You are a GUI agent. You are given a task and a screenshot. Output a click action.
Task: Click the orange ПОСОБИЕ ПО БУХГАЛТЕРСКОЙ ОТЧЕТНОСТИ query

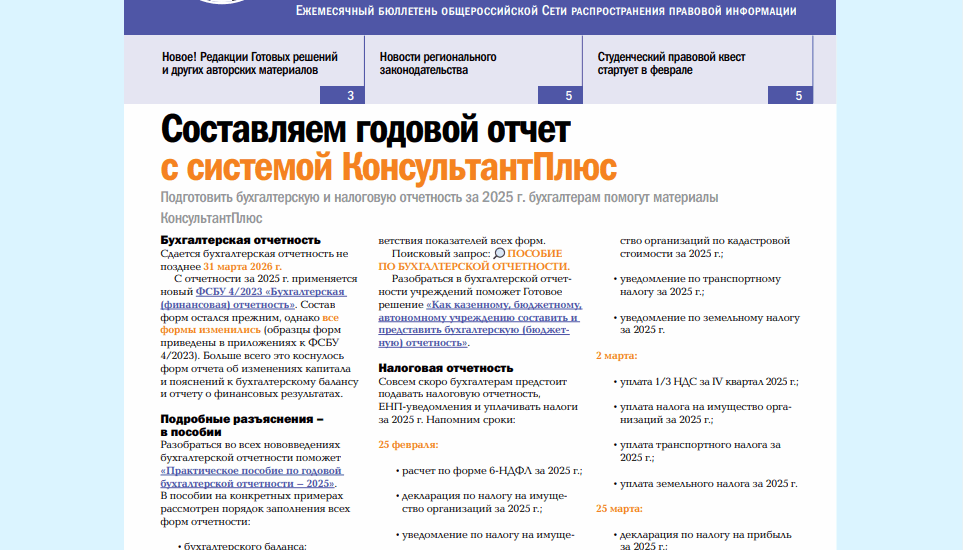pyautogui.click(x=474, y=267)
